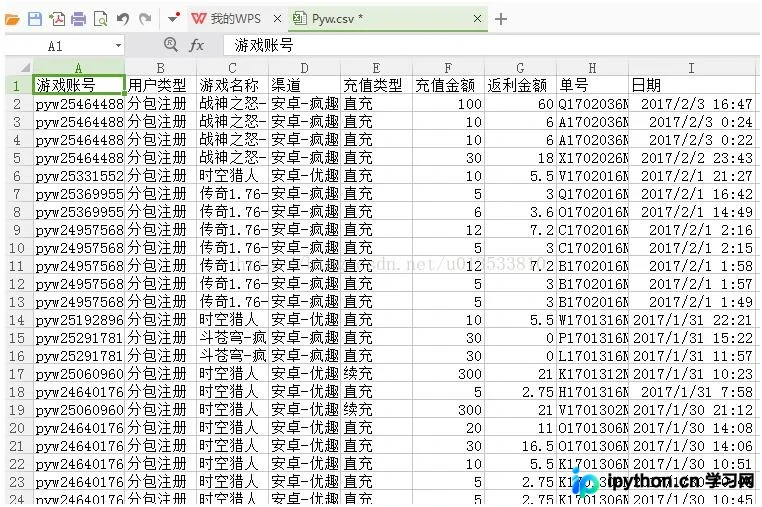Click cell 安卓-优趣 in row 6
The height and width of the screenshot is (507, 762).
[x=305, y=176]
